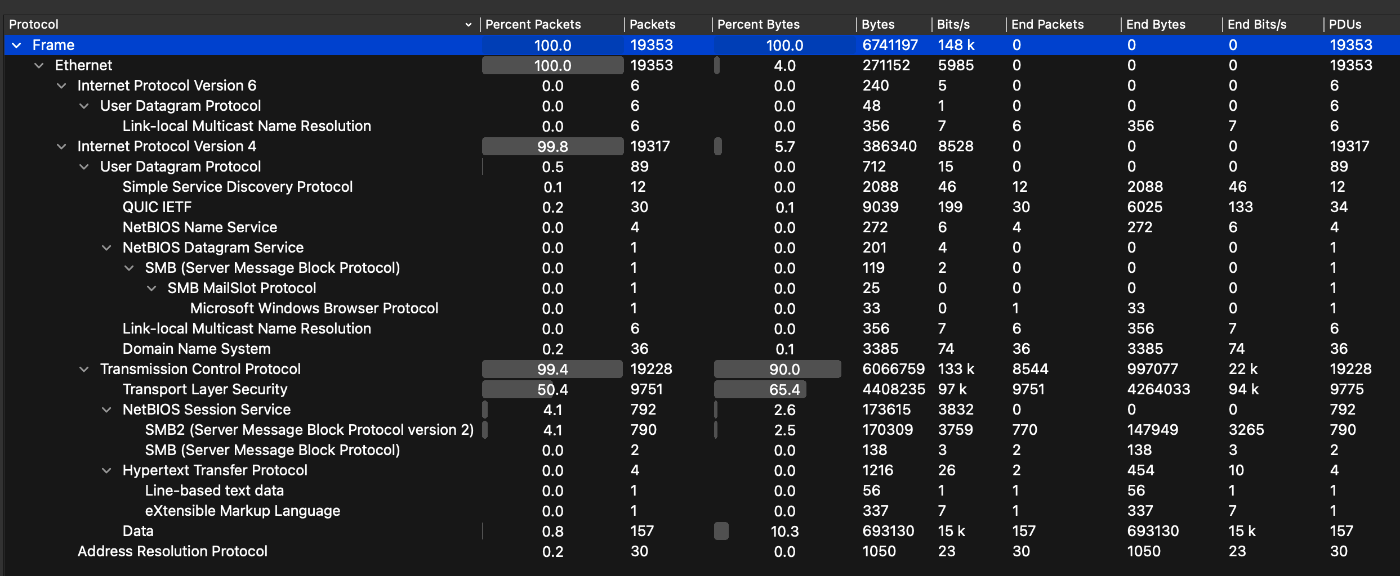The image size is (1400, 576).
Task: Select the Data row under TCP
Action: point(700,531)
